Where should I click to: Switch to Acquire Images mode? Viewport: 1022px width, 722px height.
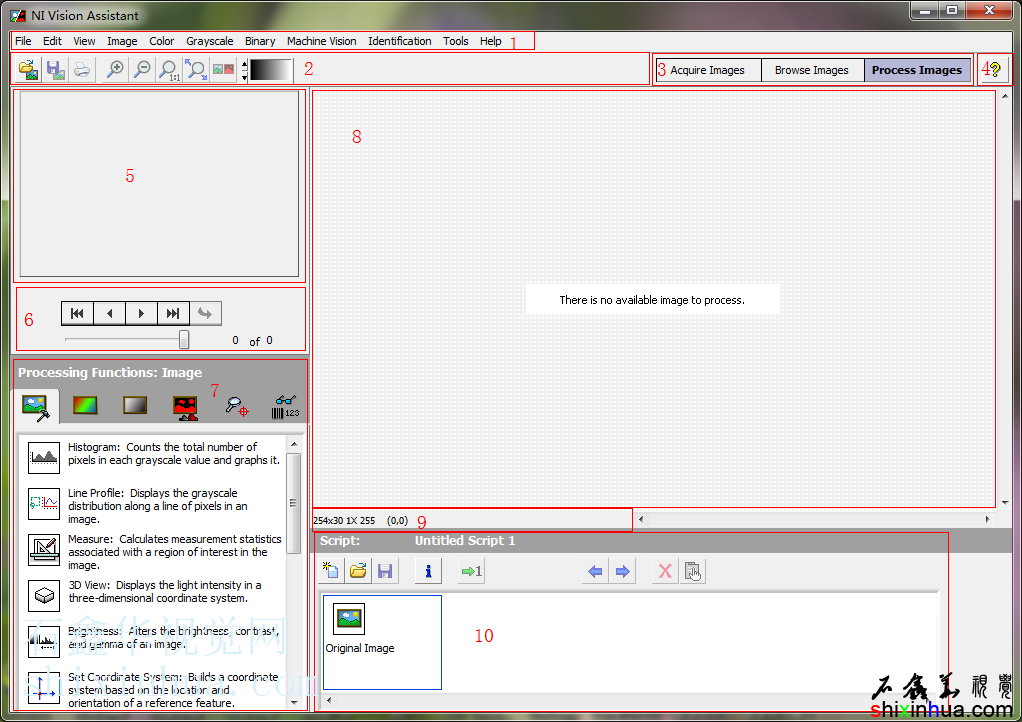coord(707,70)
